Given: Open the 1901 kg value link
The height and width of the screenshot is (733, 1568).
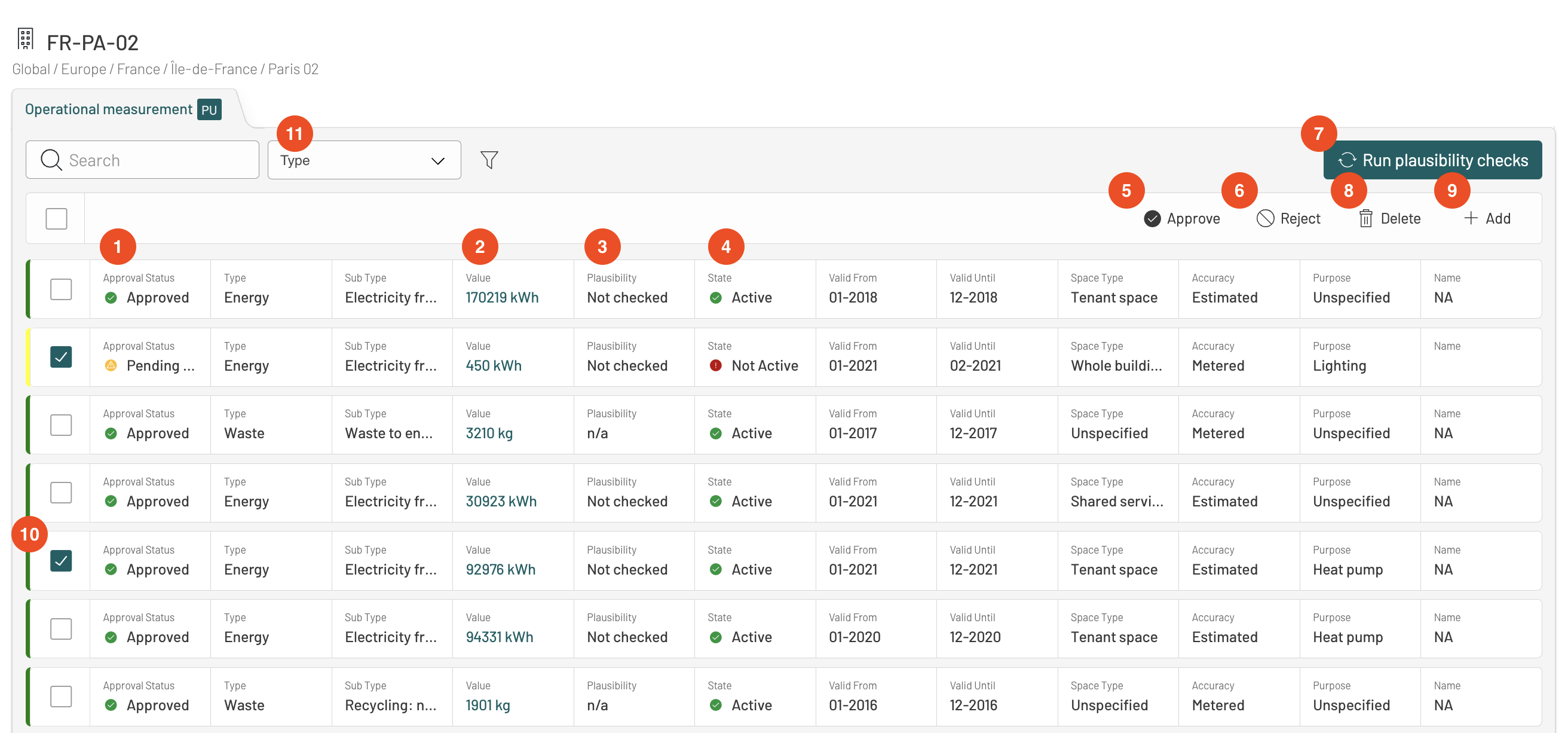Looking at the screenshot, I should click(488, 705).
